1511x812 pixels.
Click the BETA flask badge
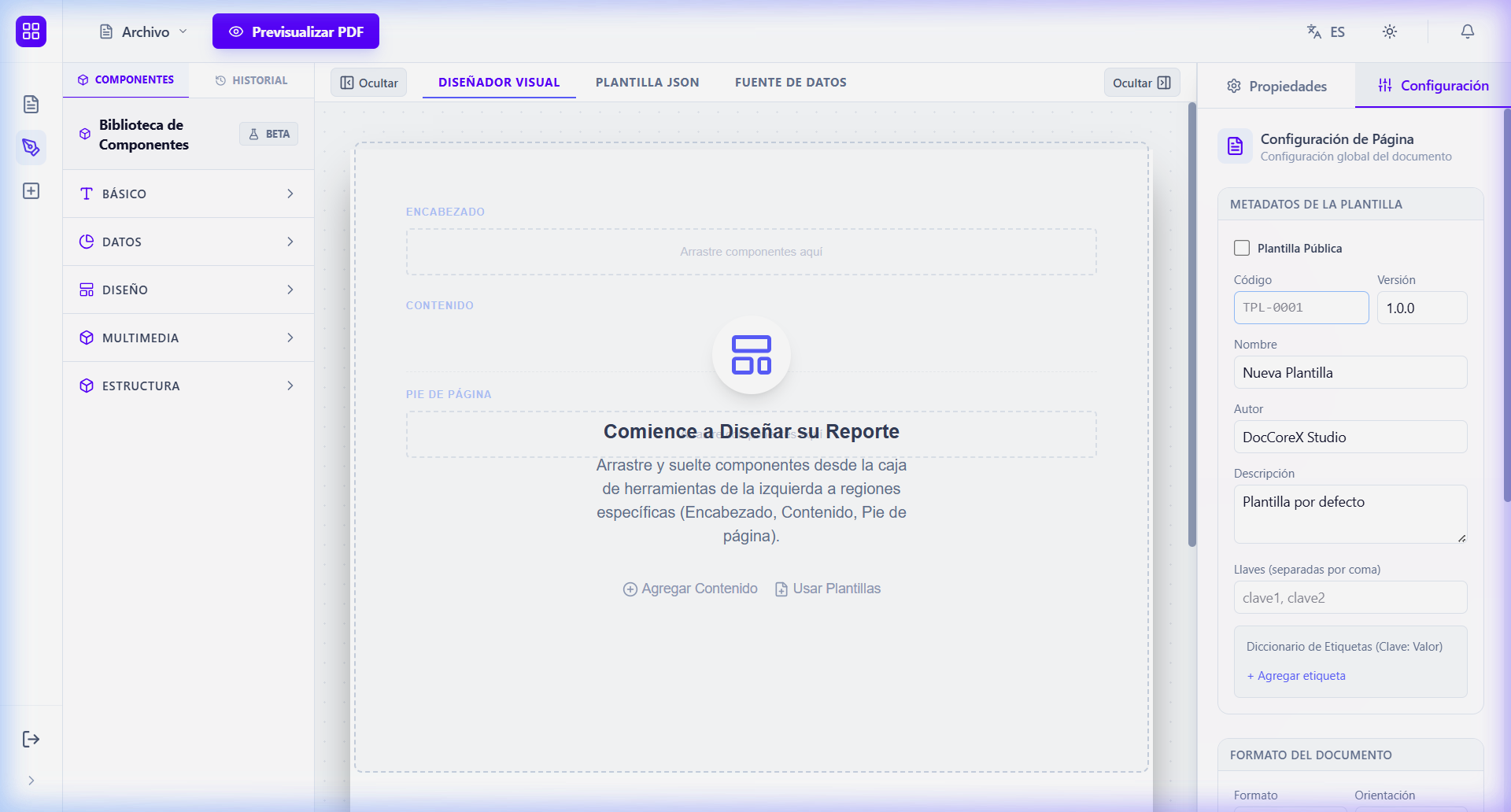pos(268,134)
